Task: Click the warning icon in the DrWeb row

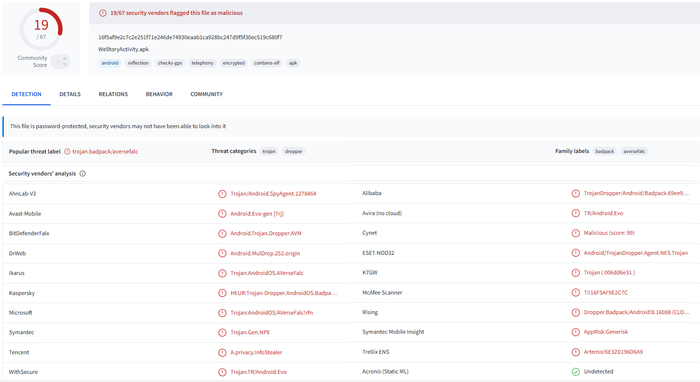Action: (x=222, y=253)
